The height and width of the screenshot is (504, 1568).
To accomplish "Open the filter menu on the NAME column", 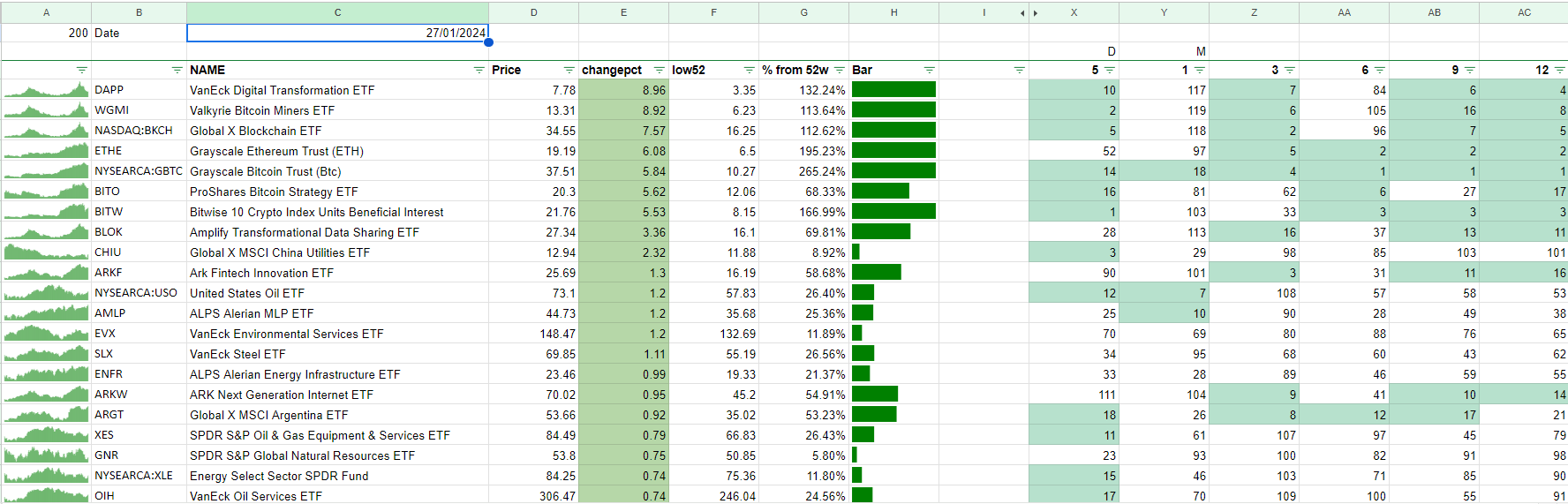I will tap(479, 70).
